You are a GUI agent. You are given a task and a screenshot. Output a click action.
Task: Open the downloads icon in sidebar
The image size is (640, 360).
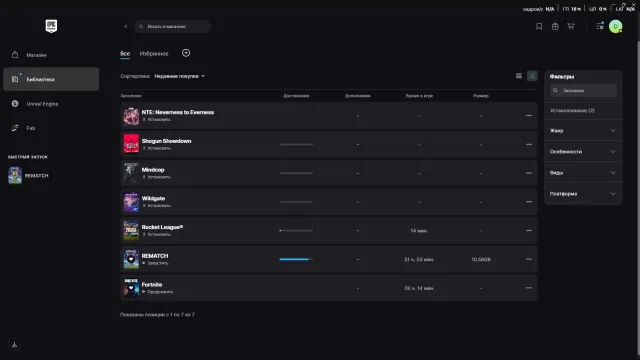coord(14,344)
